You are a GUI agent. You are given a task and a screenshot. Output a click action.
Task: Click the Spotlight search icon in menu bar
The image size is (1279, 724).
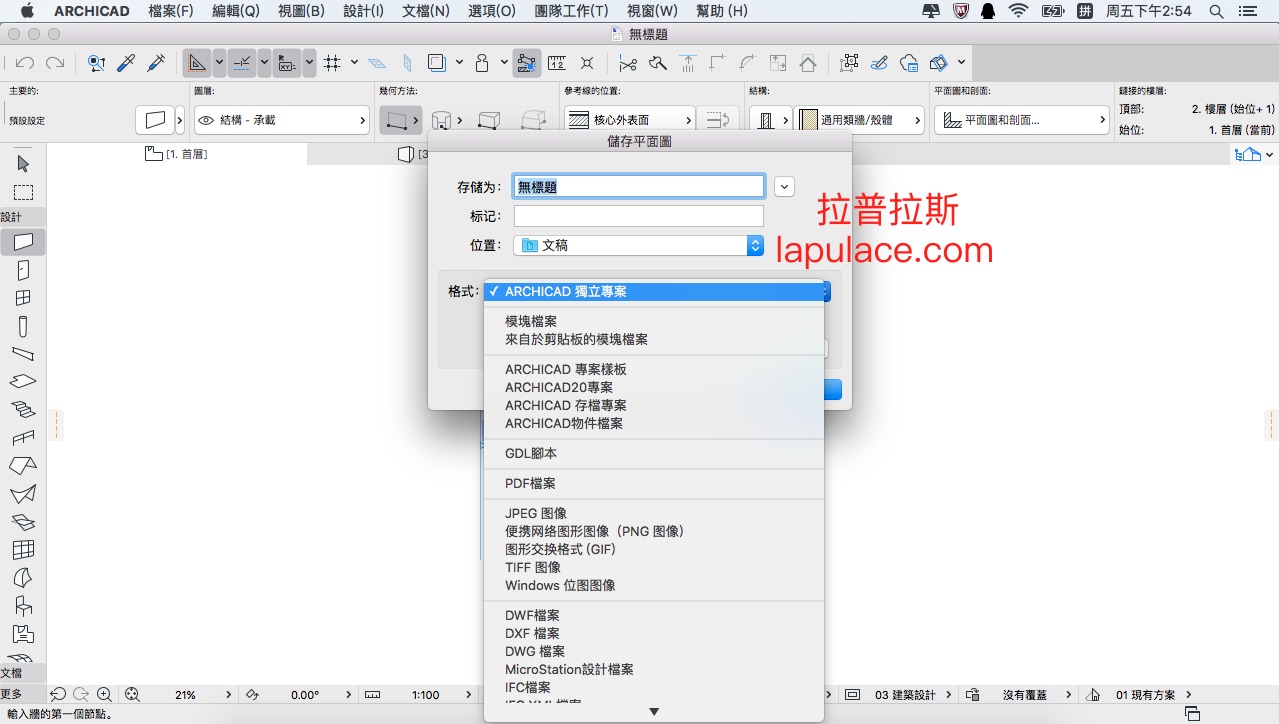coord(1216,11)
